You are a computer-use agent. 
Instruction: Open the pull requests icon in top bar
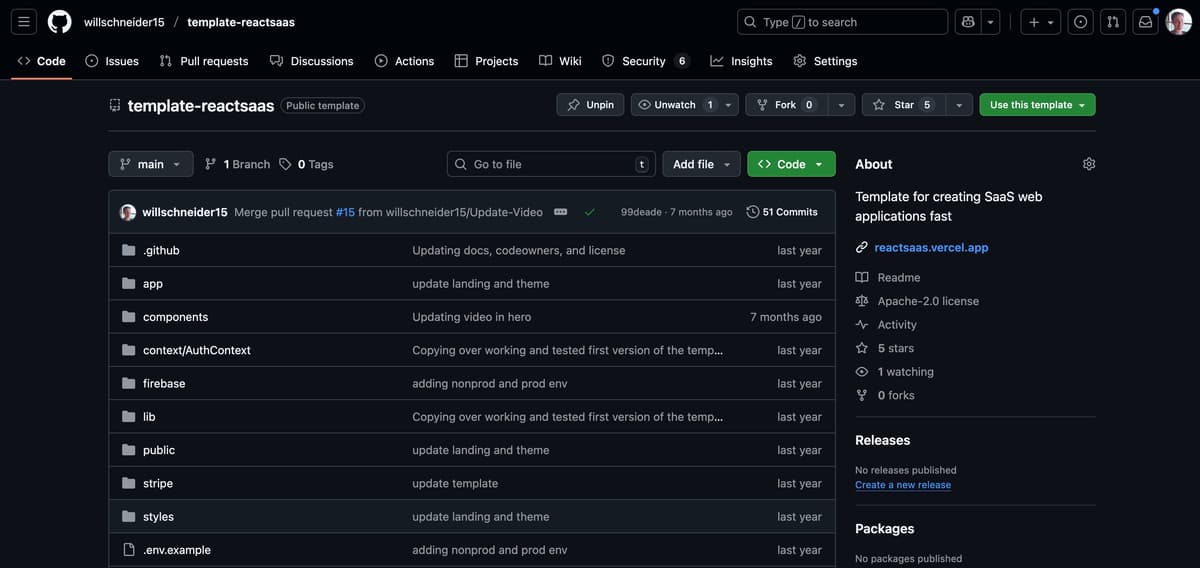(x=1112, y=22)
